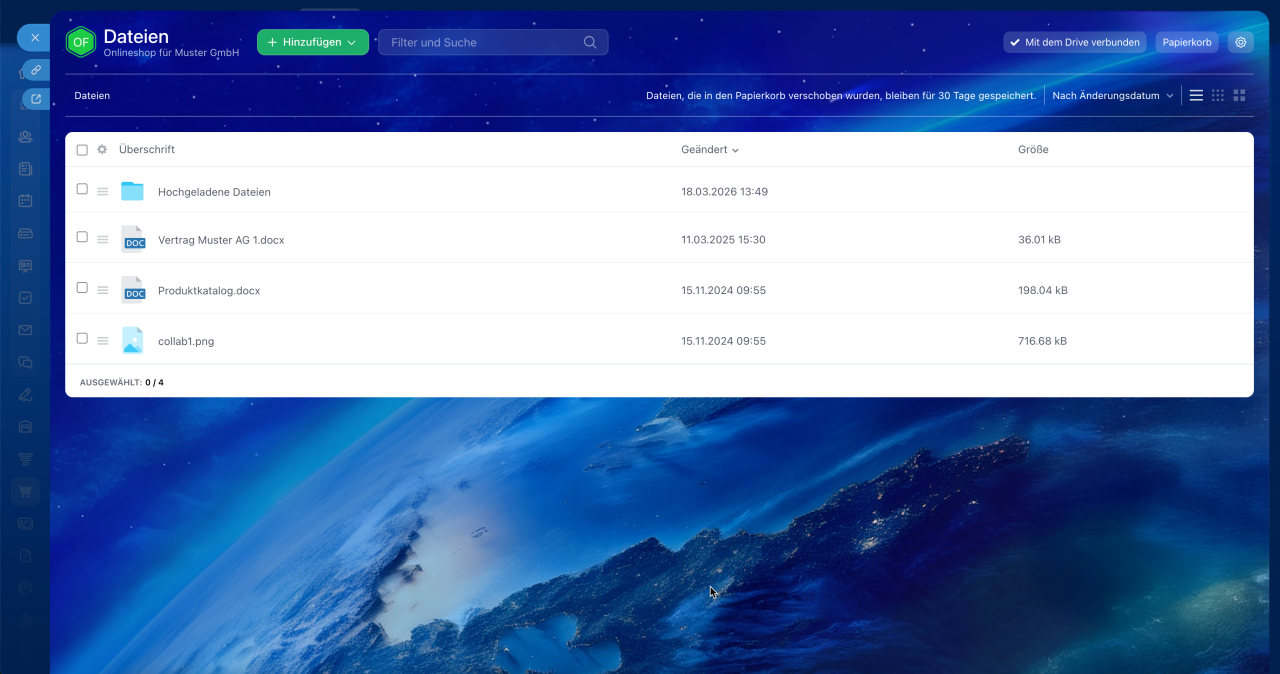Open Vertrag Muster AG 1.docx file name

pyautogui.click(x=221, y=240)
